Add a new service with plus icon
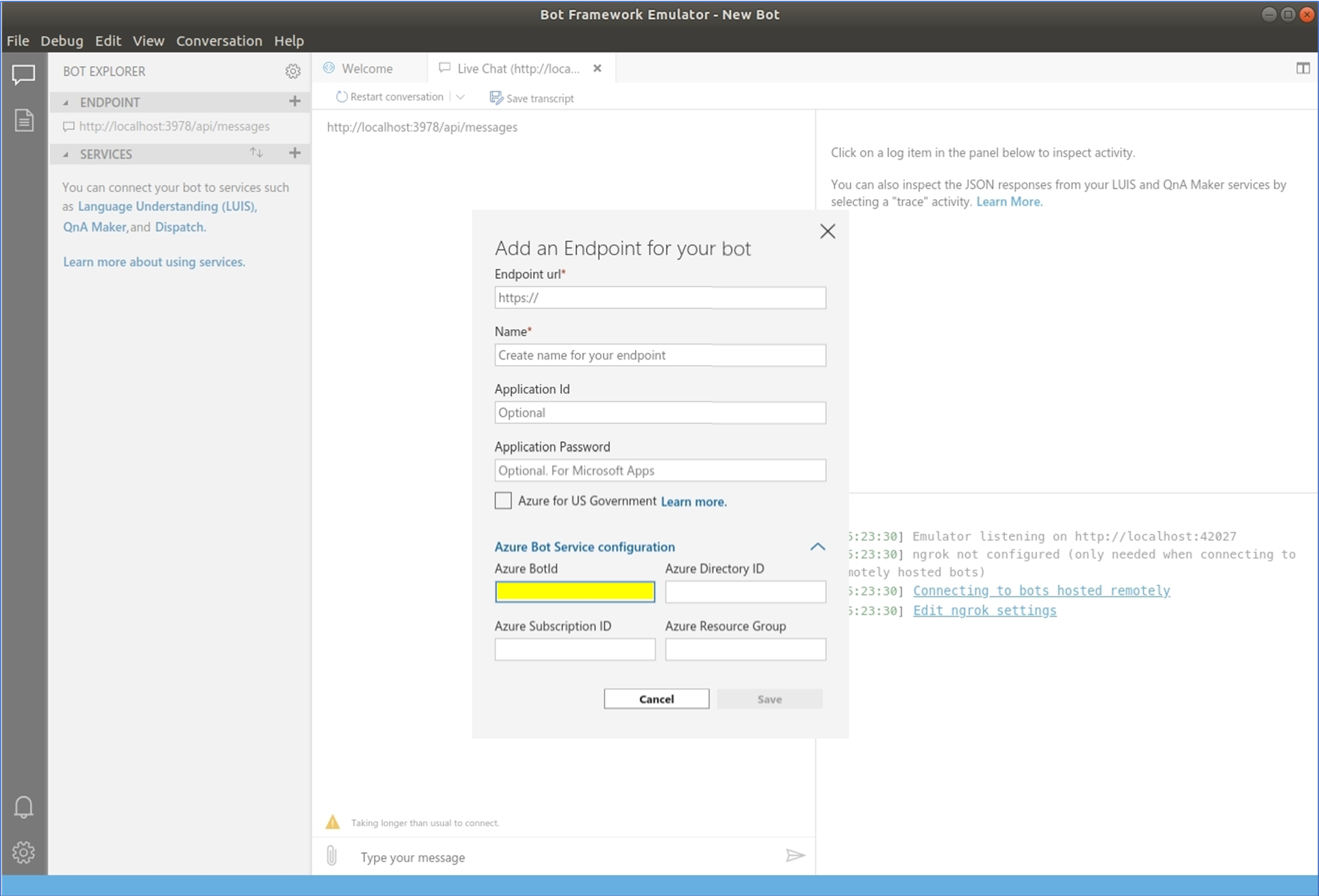Image resolution: width=1319 pixels, height=896 pixels. click(294, 153)
